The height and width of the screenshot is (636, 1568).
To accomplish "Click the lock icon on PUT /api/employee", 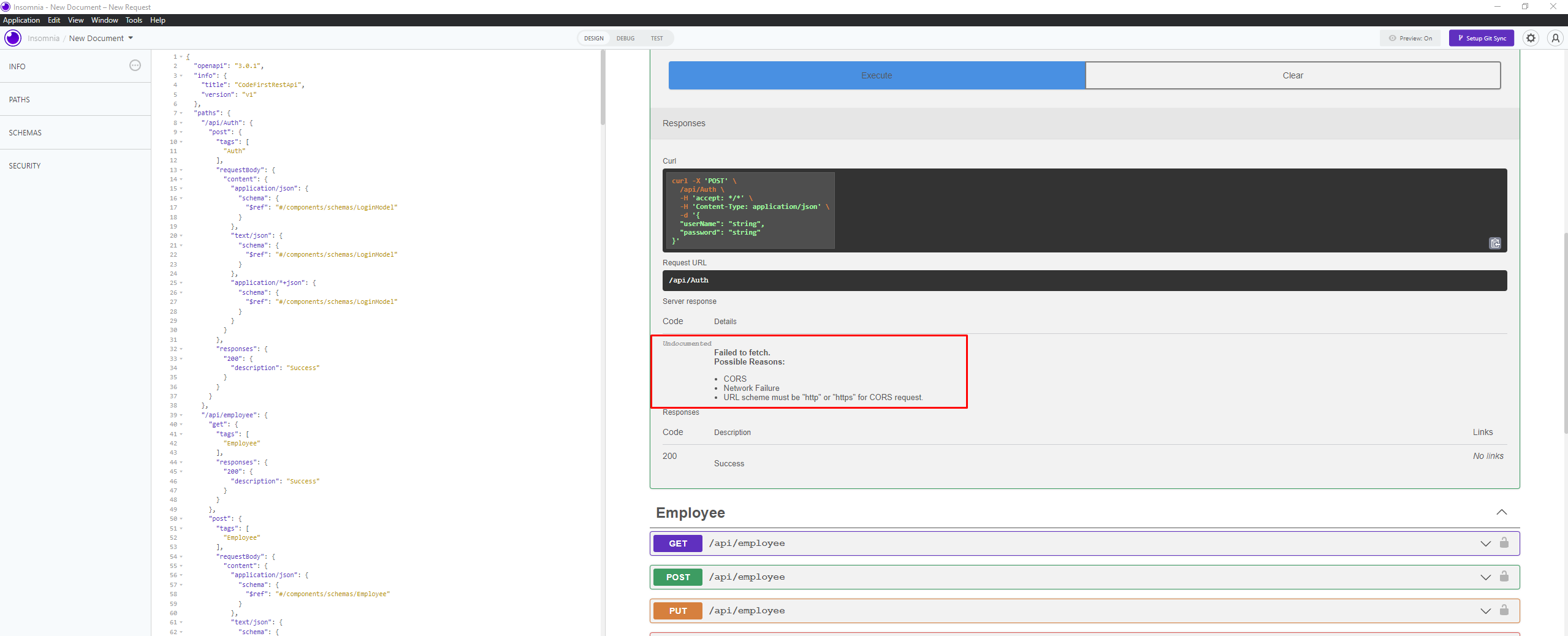I will [1504, 610].
